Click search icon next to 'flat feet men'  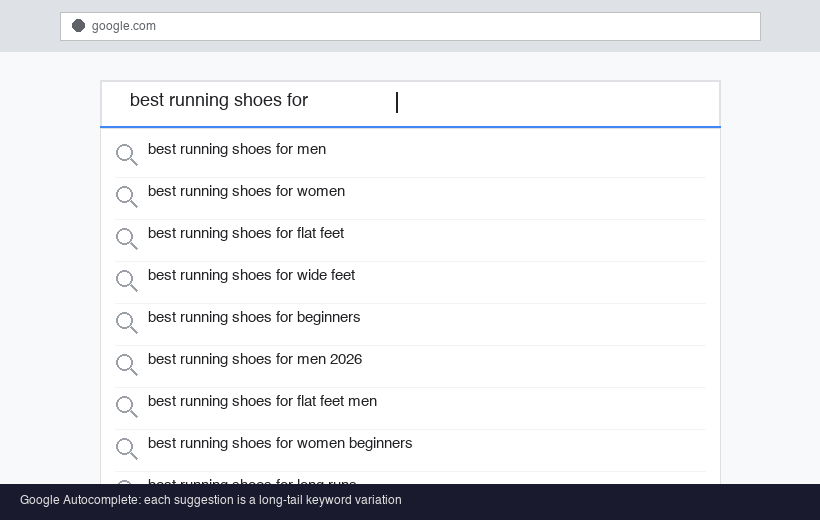(127, 406)
